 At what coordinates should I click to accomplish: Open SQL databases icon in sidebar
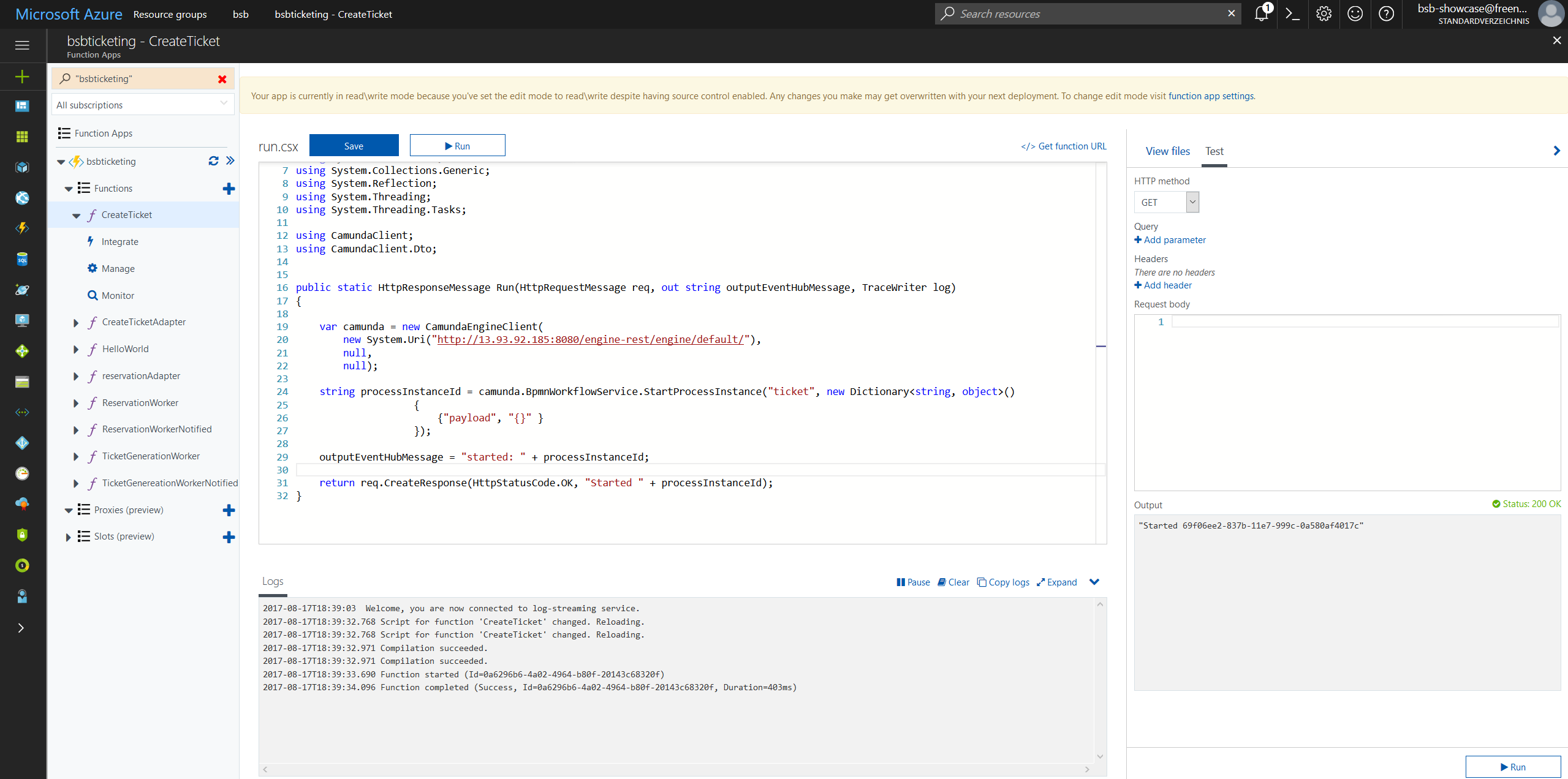point(22,259)
